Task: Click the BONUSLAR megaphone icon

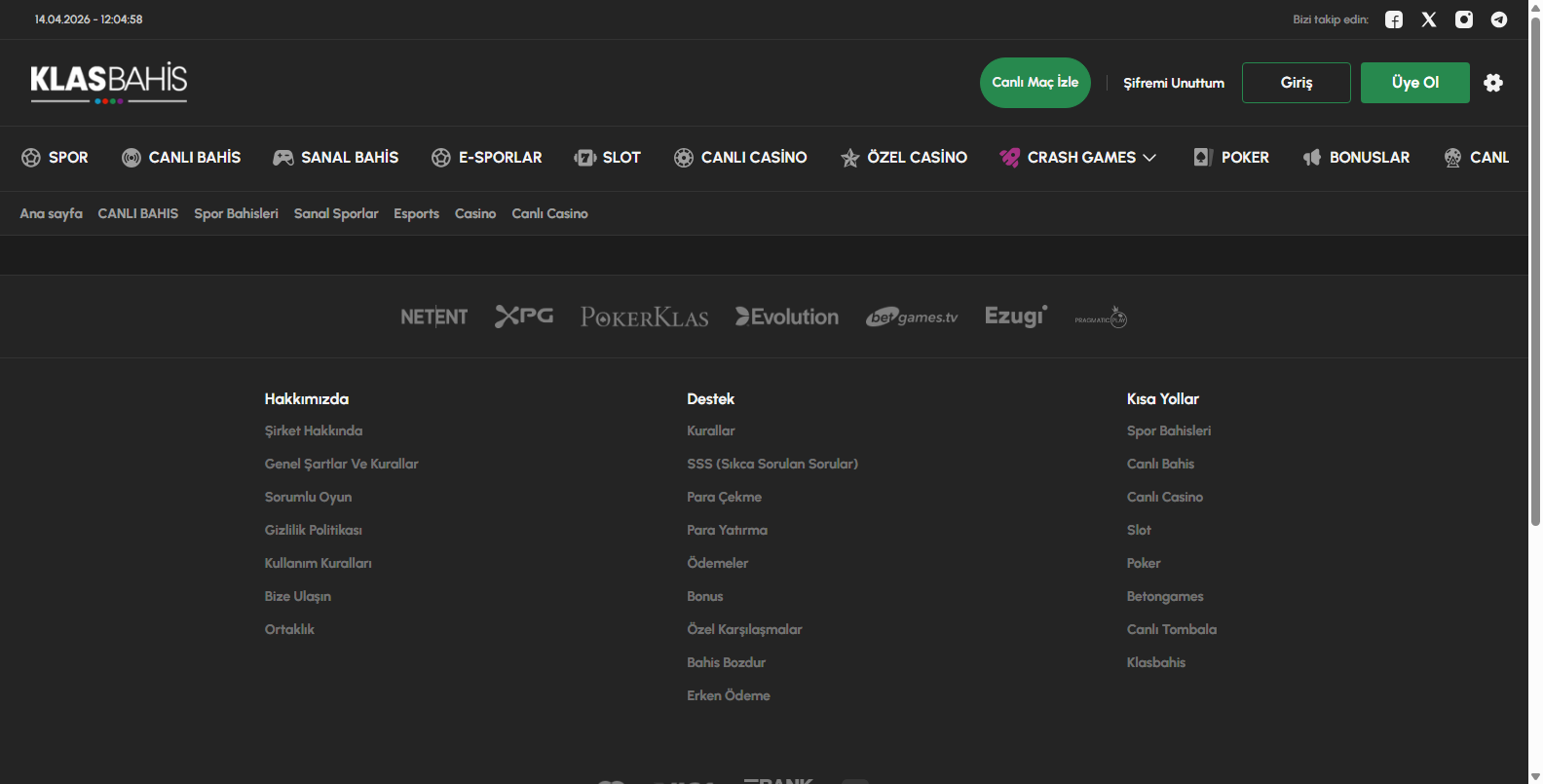Action: coord(1312,158)
